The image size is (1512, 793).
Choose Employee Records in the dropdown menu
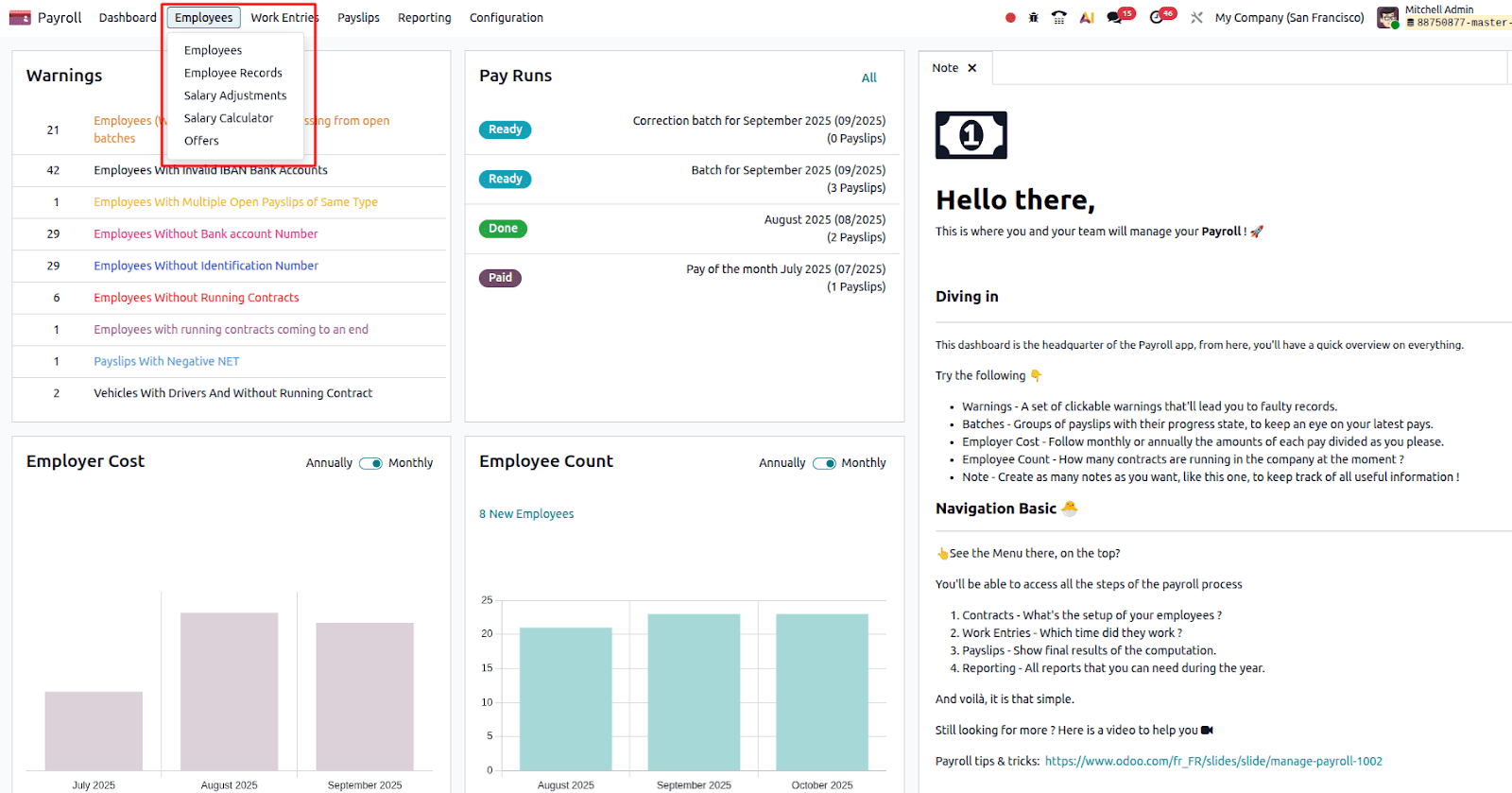click(x=233, y=73)
